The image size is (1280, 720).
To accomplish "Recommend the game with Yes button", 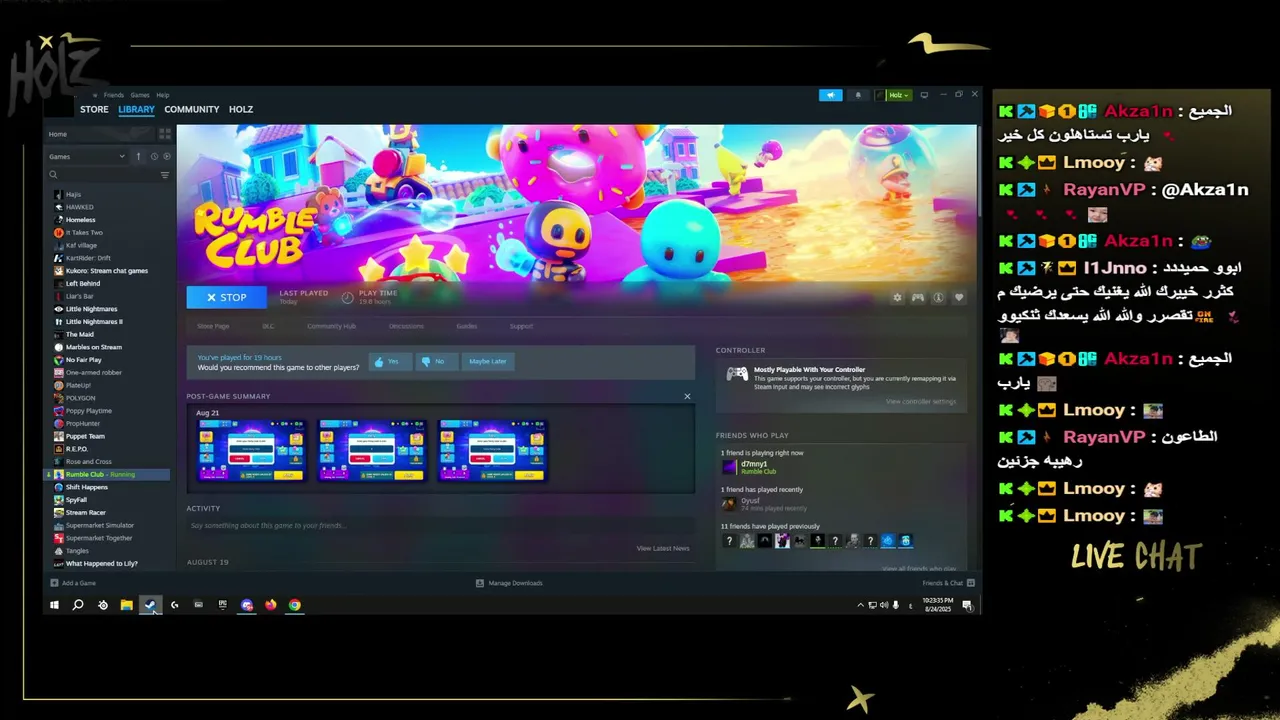I will pyautogui.click(x=390, y=361).
